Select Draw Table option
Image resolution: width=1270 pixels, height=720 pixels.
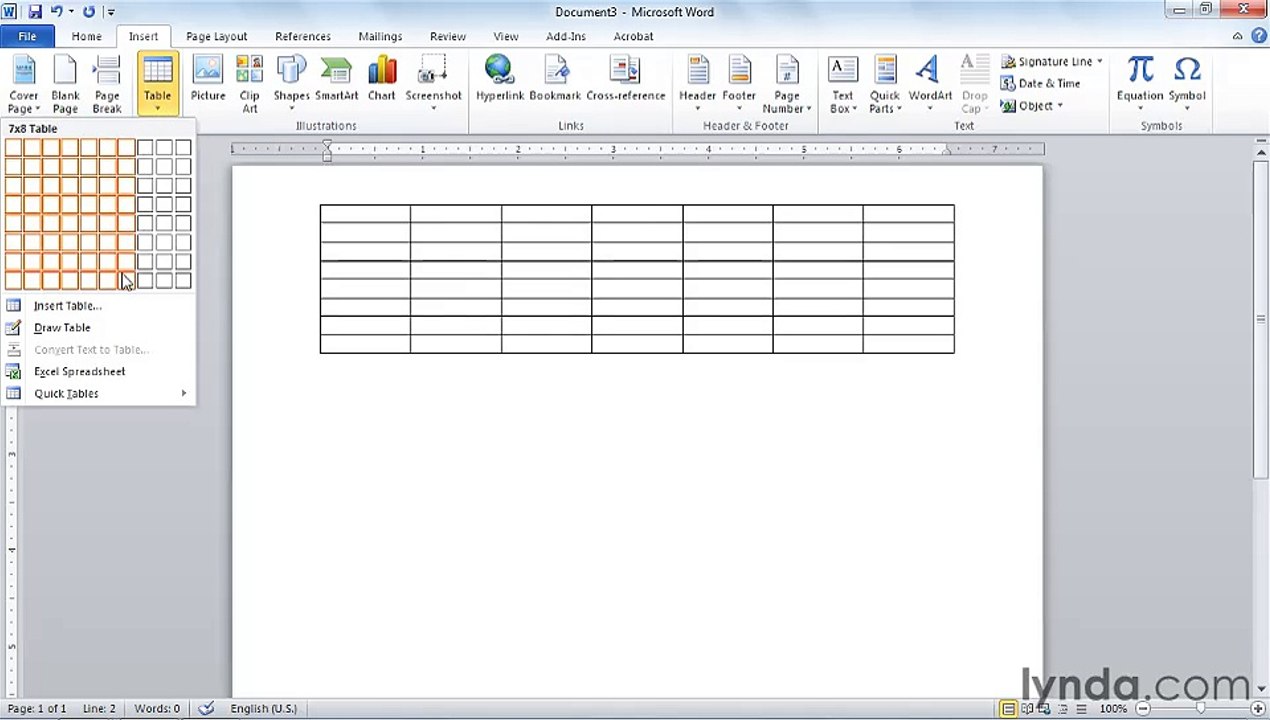pyautogui.click(x=98, y=328)
